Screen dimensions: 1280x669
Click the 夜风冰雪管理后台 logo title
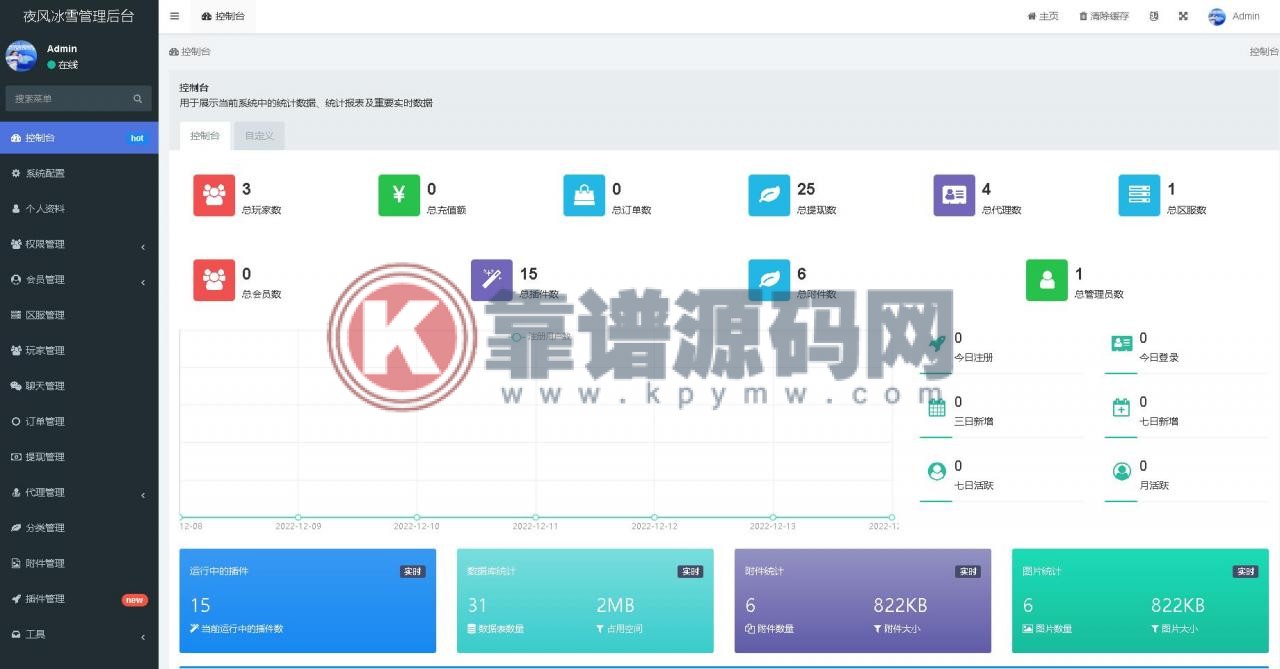click(x=79, y=16)
